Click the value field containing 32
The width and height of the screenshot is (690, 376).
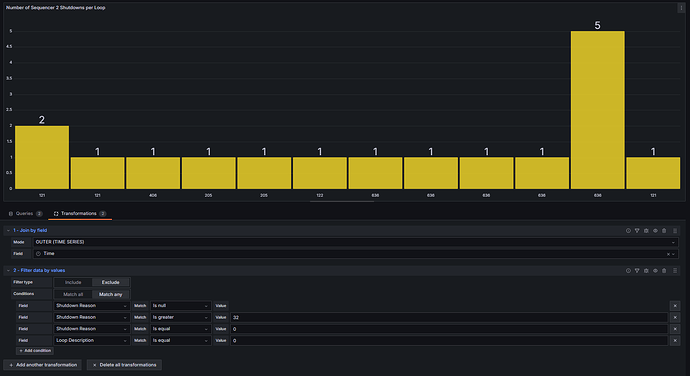(x=449, y=317)
